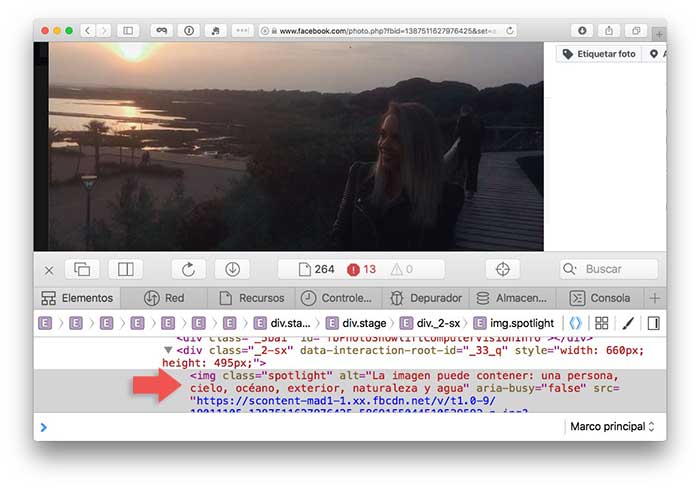Click the location pin icon beside Etiquetar foto
Image resolution: width=700 pixels, height=489 pixels.
click(x=654, y=54)
